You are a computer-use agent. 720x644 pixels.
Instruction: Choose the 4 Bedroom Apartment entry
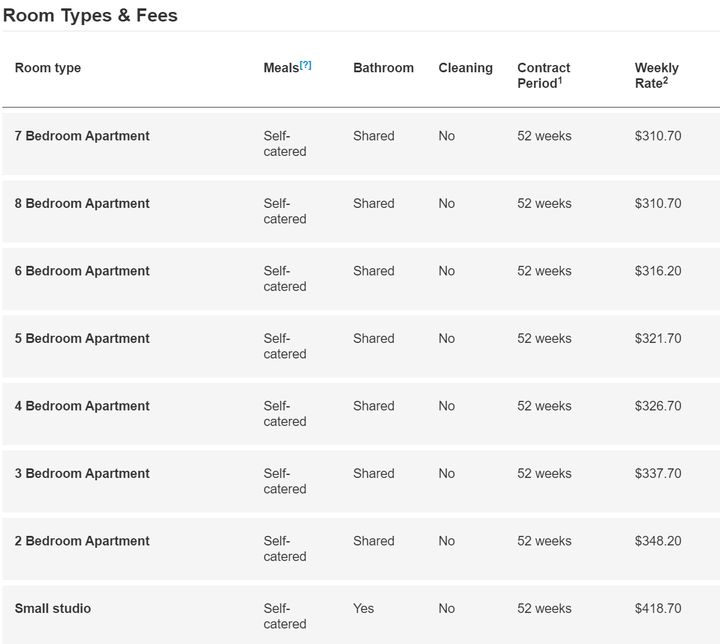pyautogui.click(x=82, y=406)
